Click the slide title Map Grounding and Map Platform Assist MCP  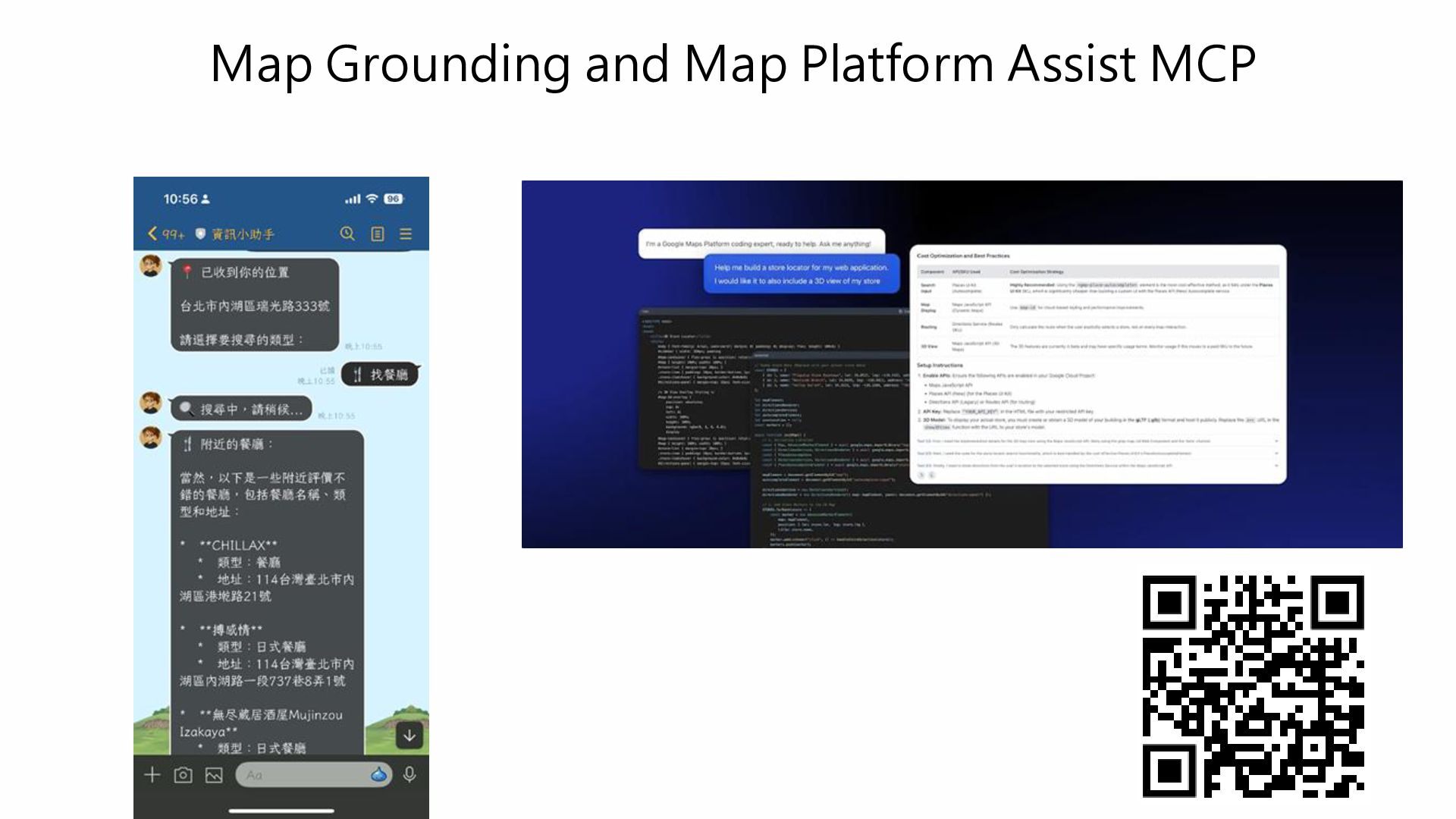[x=733, y=64]
